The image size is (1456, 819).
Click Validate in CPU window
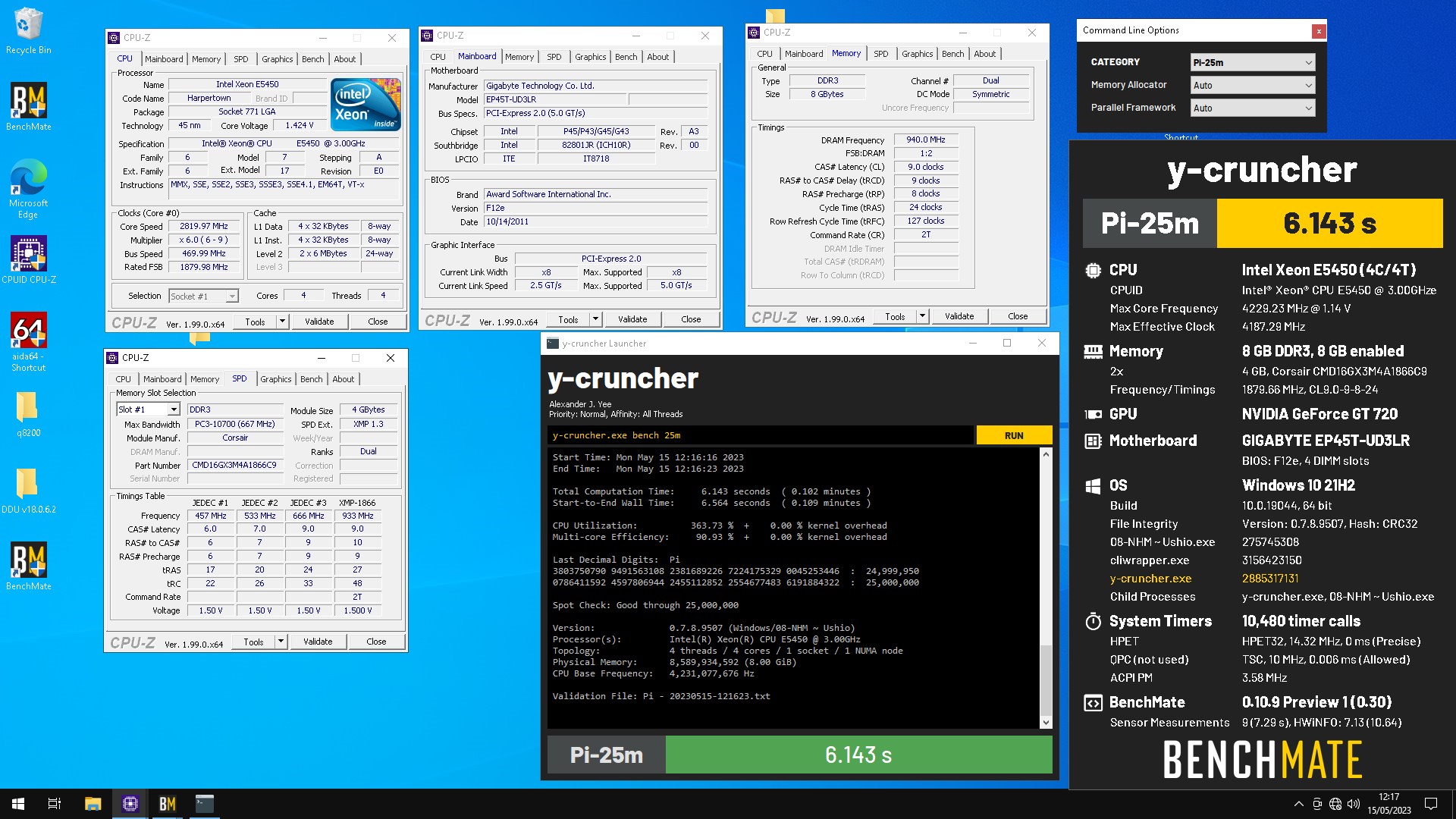(319, 322)
